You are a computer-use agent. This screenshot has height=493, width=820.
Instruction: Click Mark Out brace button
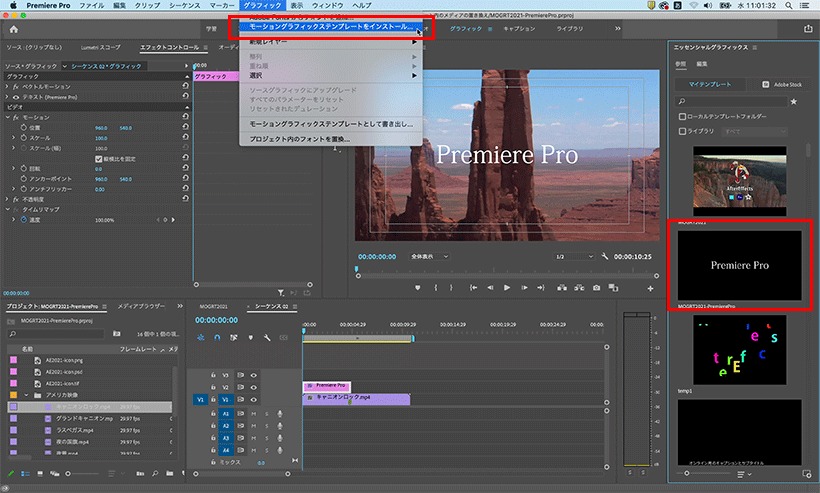(451, 288)
